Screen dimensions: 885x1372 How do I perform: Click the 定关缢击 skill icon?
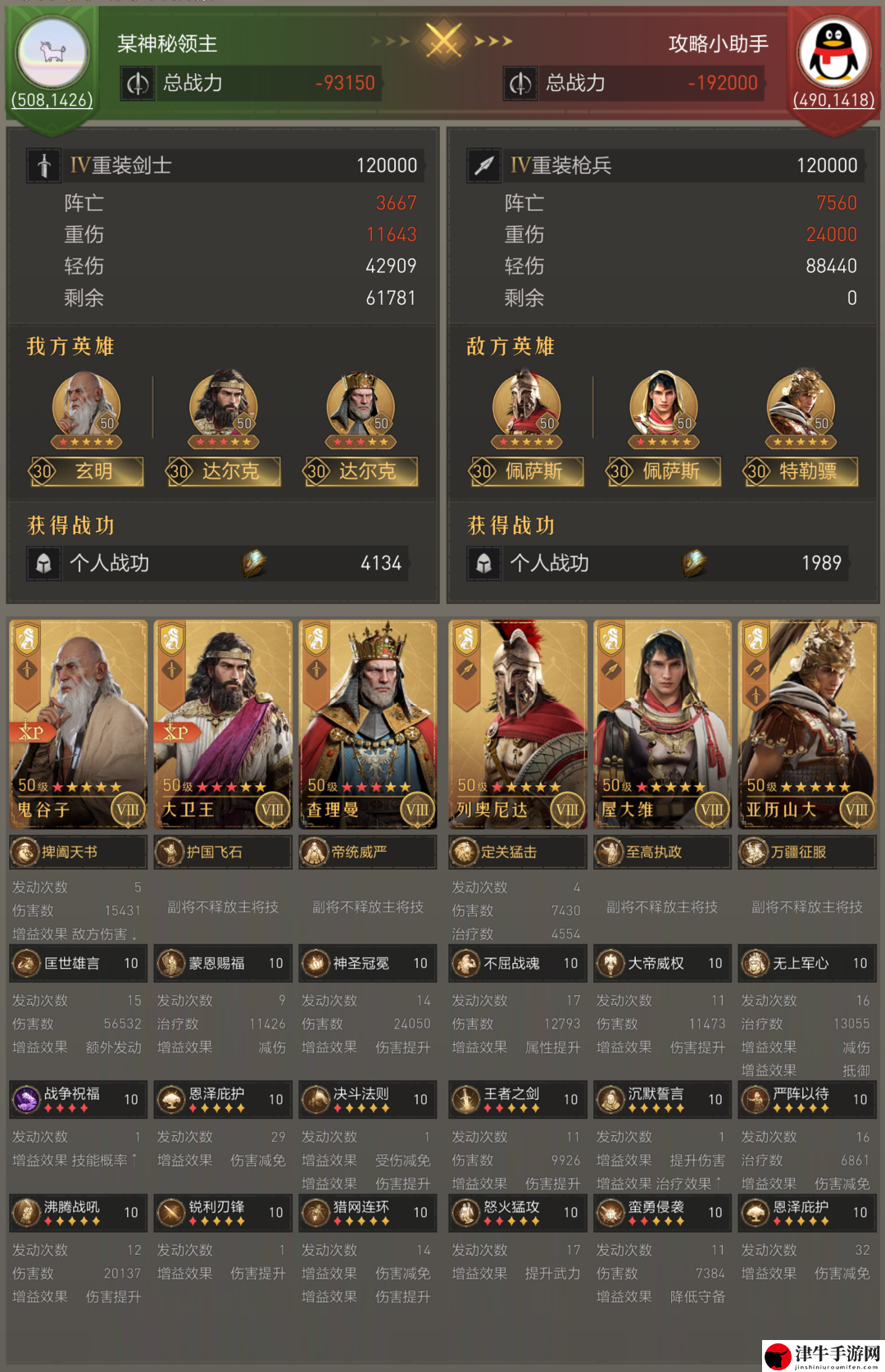pyautogui.click(x=465, y=852)
